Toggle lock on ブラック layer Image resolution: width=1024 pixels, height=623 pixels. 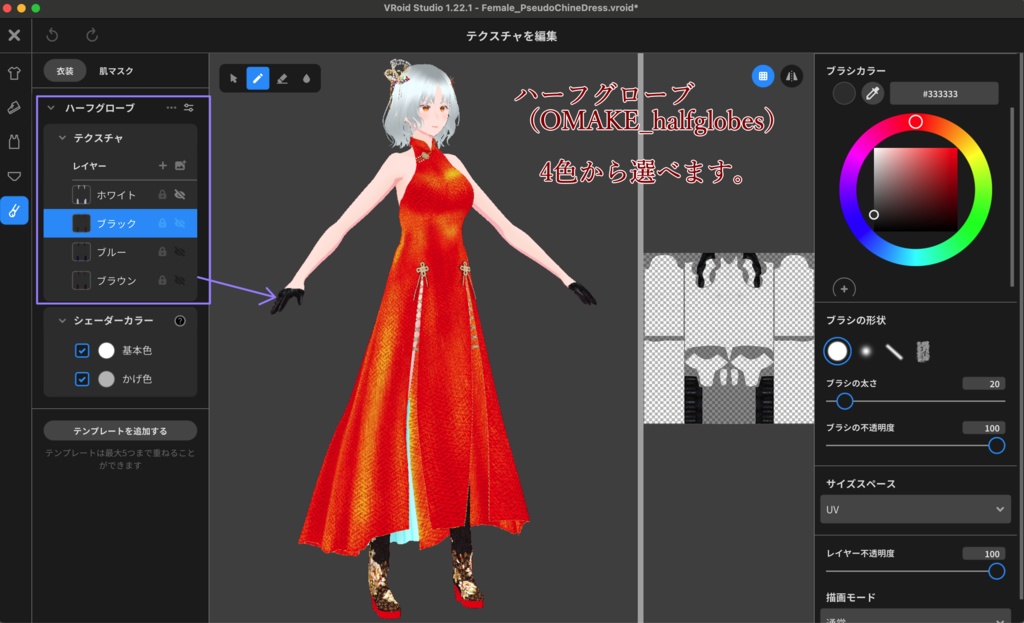162,223
